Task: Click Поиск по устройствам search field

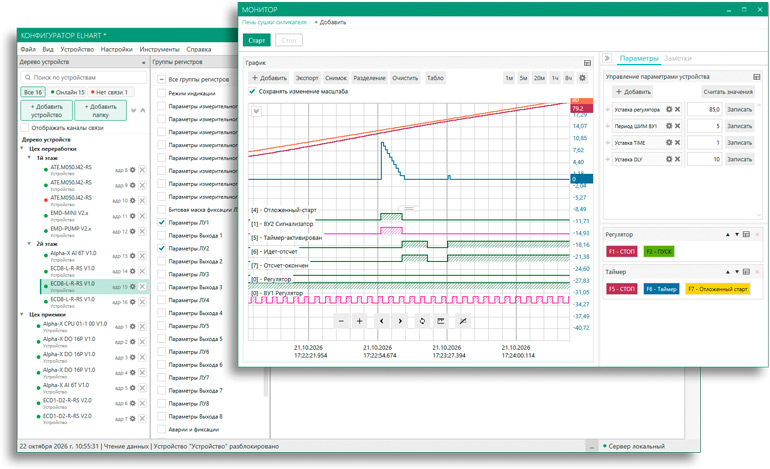Action: pyautogui.click(x=84, y=78)
